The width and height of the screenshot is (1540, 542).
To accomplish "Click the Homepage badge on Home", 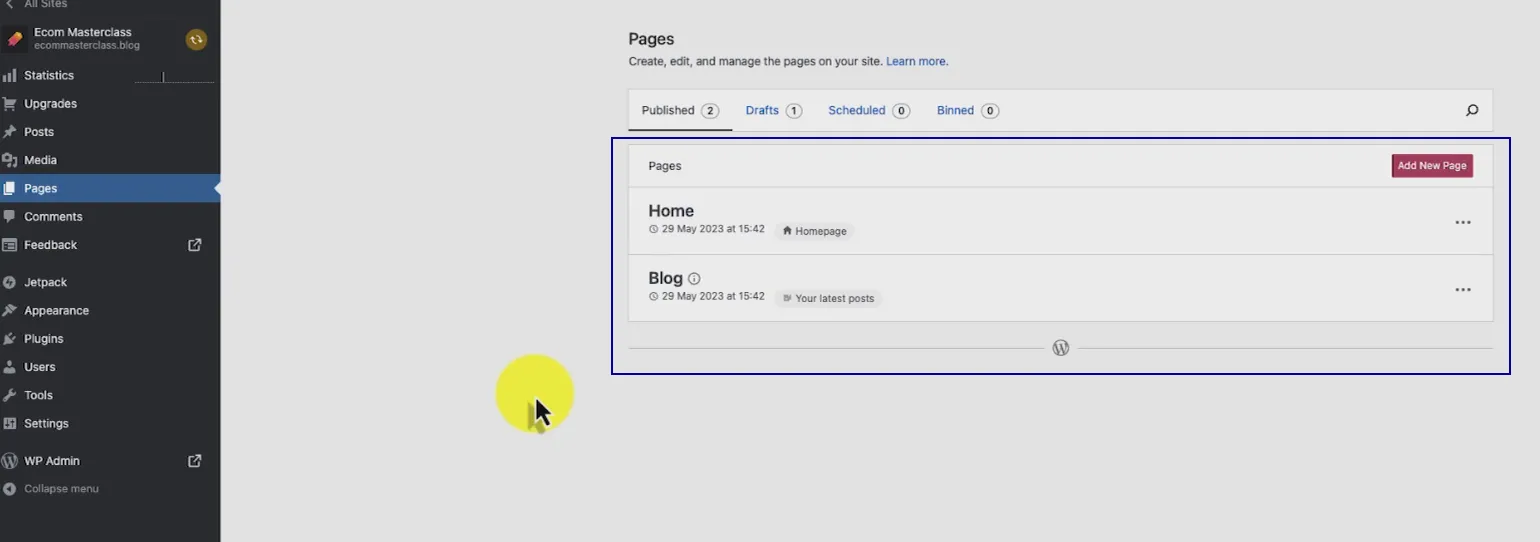I will click(815, 231).
